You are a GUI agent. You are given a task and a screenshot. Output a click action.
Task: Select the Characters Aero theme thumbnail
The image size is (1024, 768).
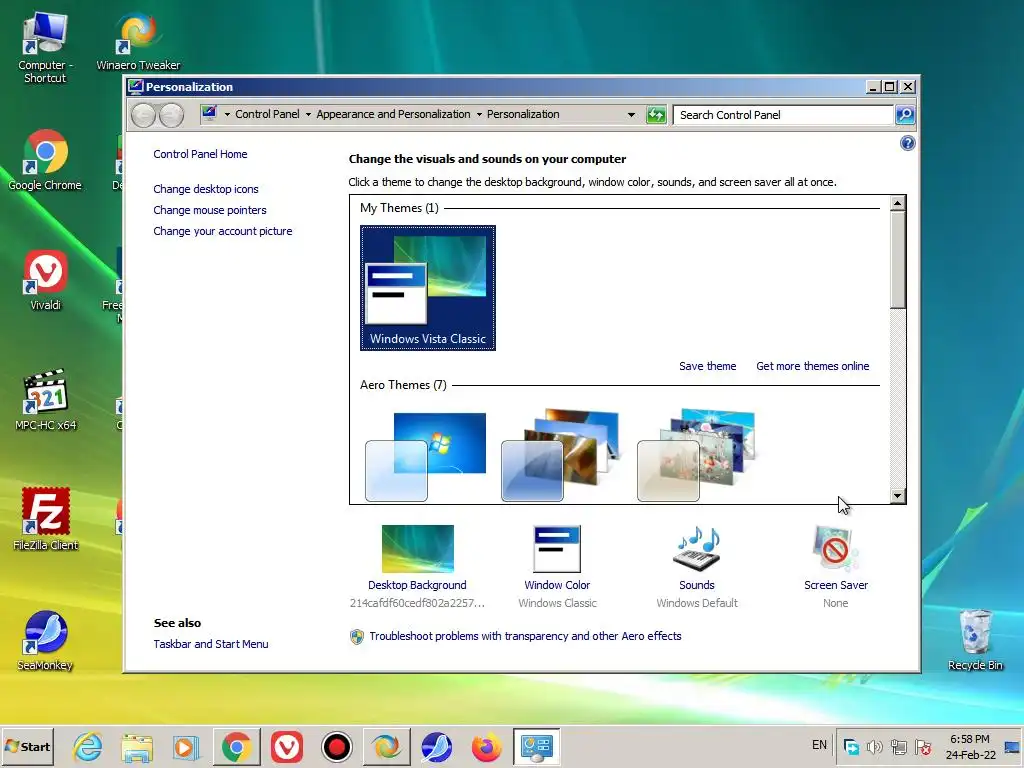696,455
